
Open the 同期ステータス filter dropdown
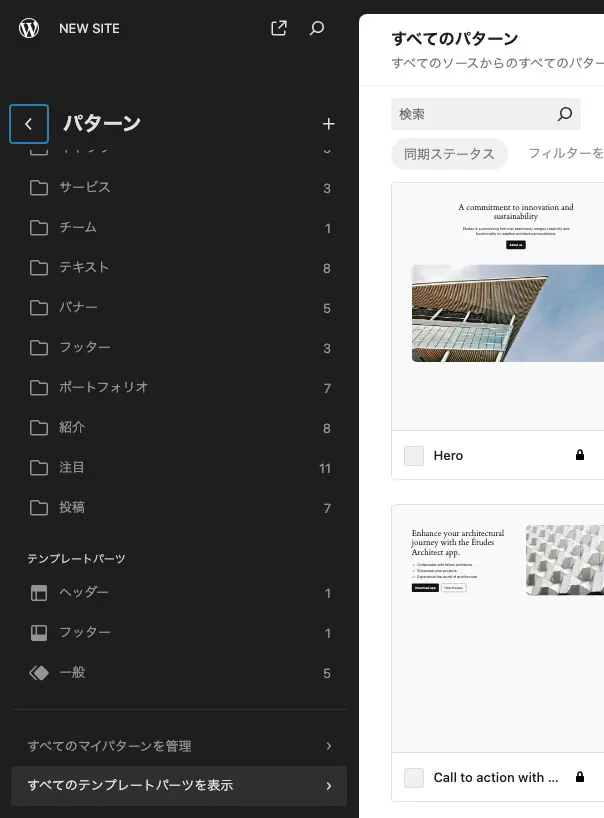pos(449,154)
